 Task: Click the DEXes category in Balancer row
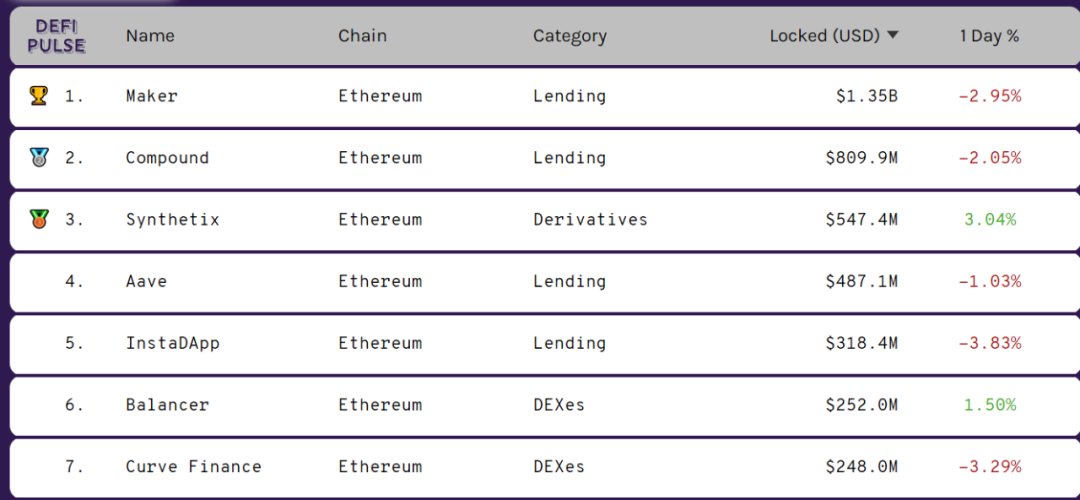pos(559,404)
